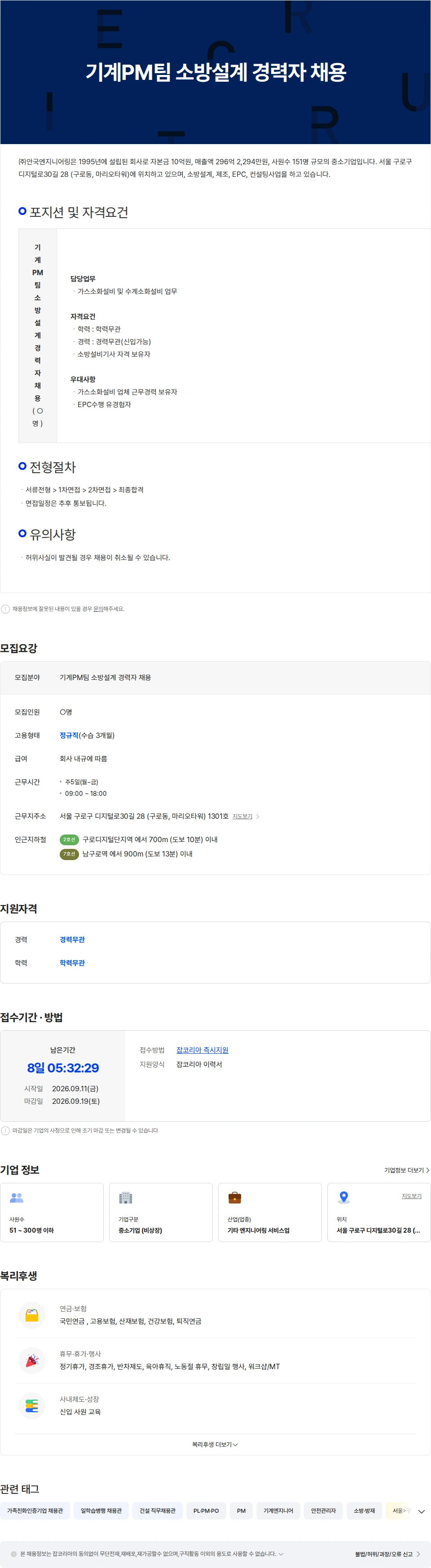Click the 산업(업종) briefcase icon

pyautogui.click(x=234, y=1198)
